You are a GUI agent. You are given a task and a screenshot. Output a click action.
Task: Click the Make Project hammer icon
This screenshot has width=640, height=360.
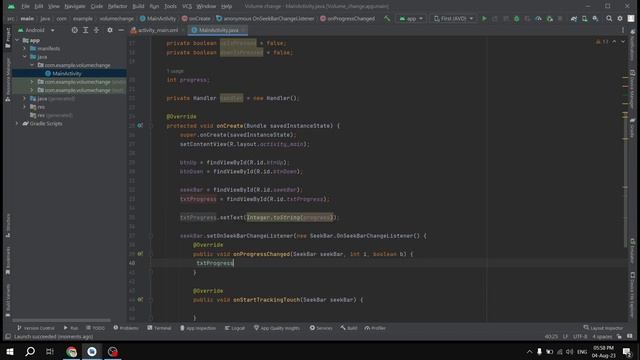coord(387,18)
